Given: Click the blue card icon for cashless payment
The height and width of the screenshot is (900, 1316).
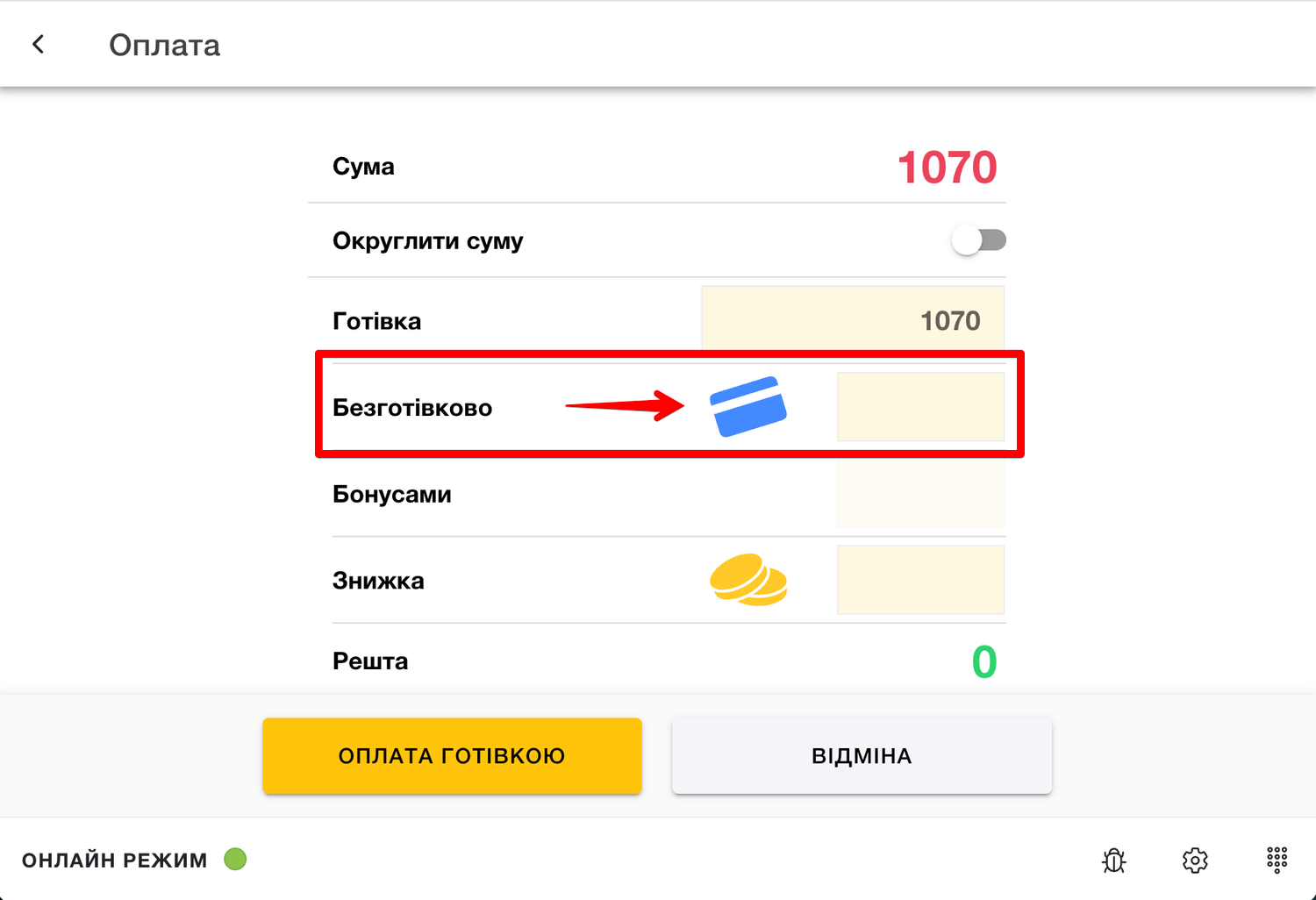Looking at the screenshot, I should click(747, 406).
